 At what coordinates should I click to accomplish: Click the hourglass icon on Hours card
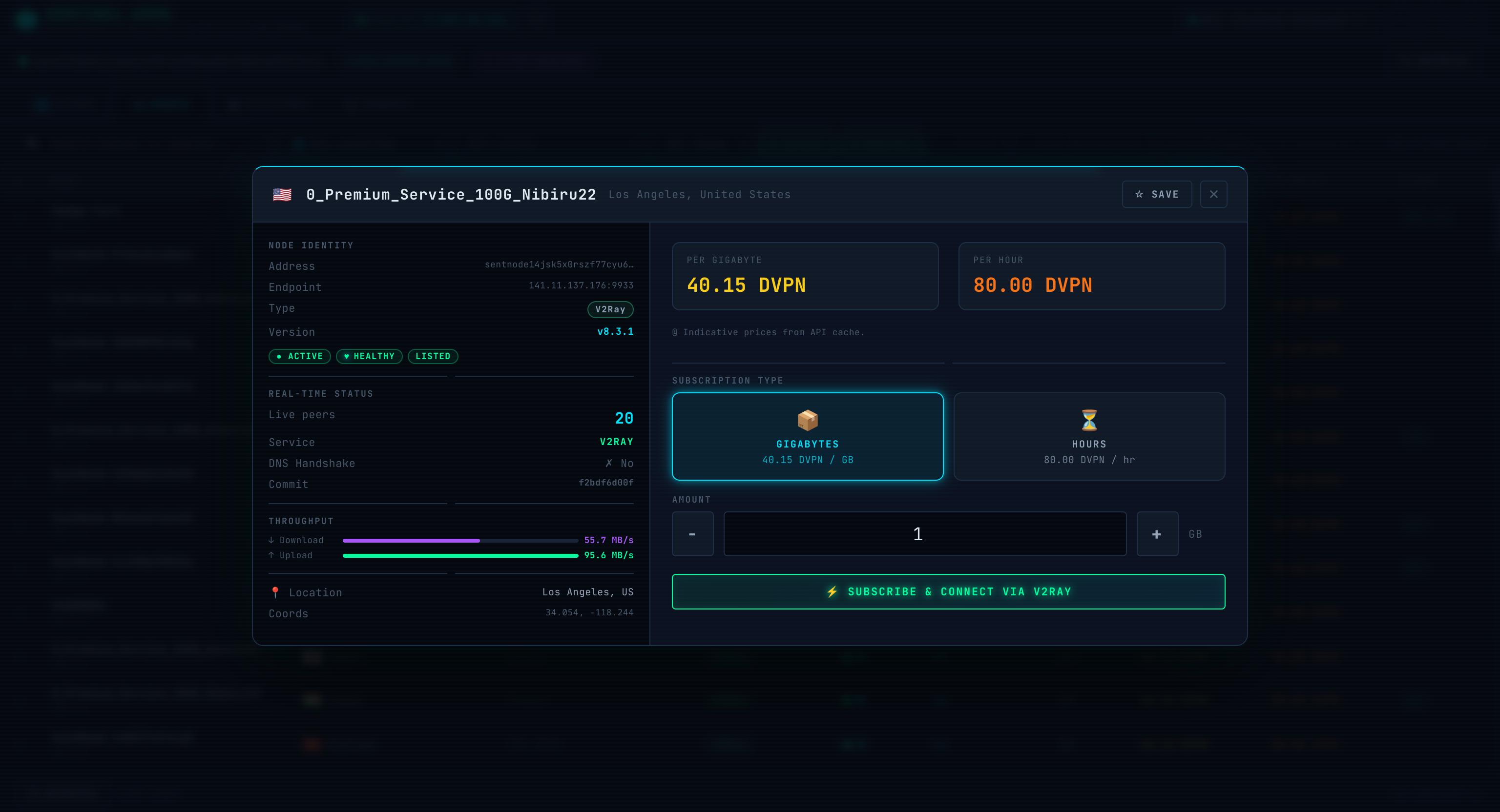(1089, 420)
